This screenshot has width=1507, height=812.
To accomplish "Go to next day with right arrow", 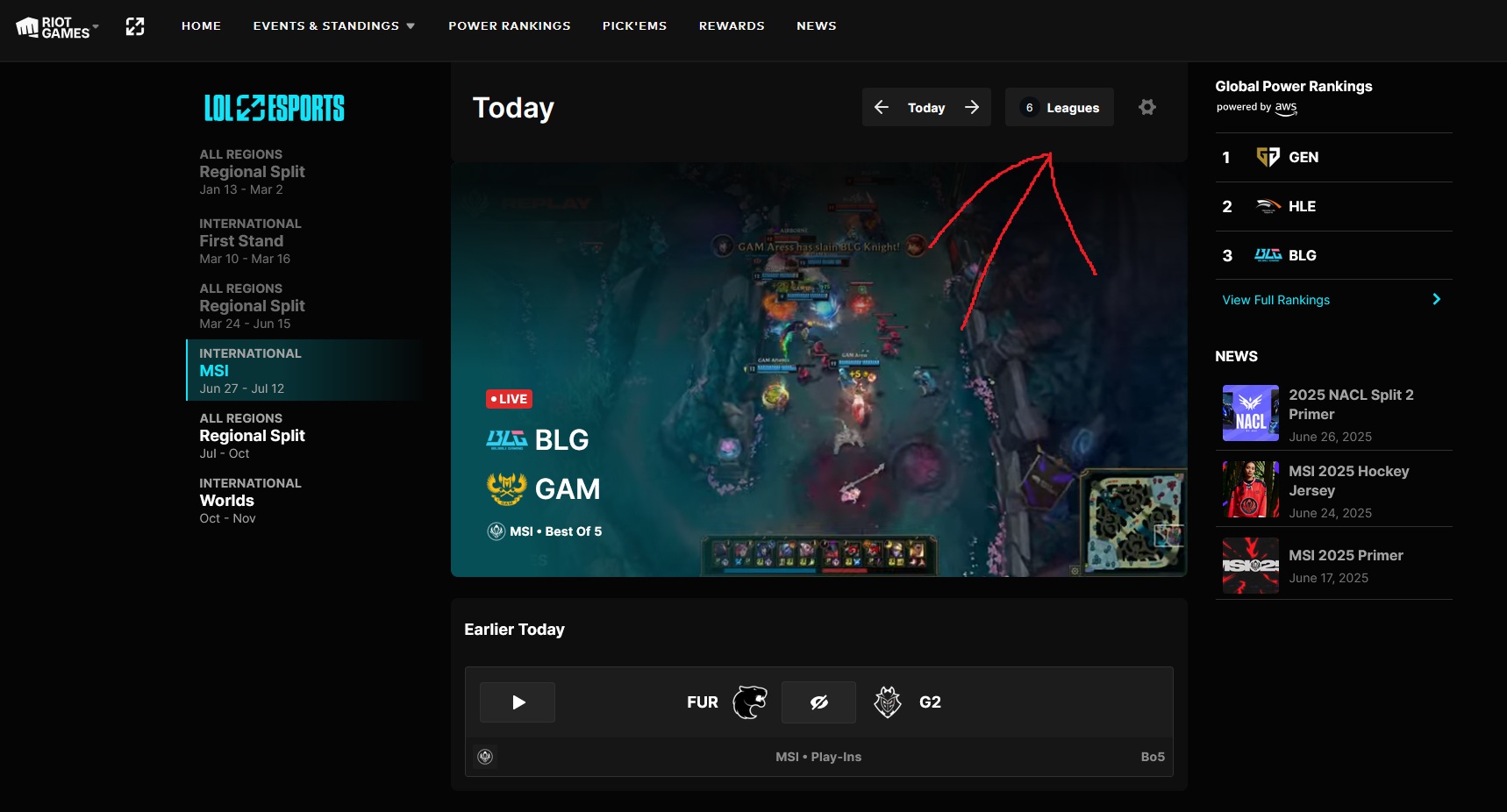I will pyautogui.click(x=972, y=107).
